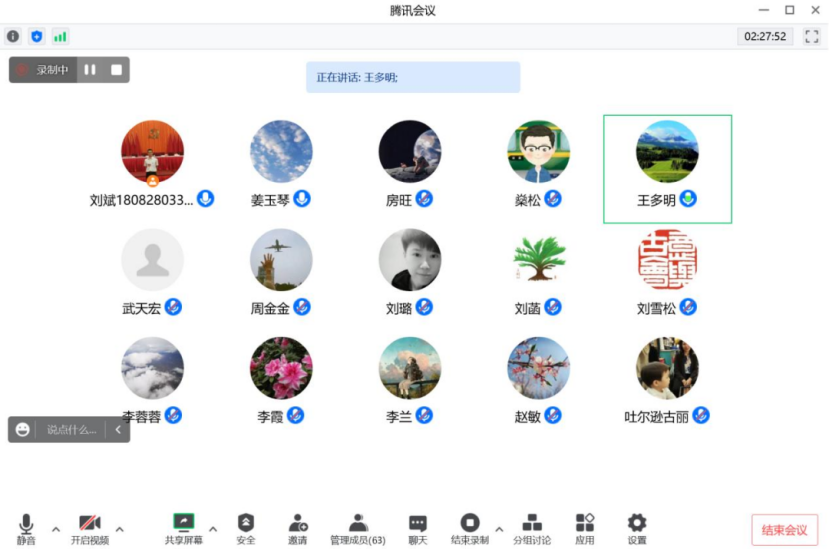Click the 录制中 recording indicator
The width and height of the screenshot is (830, 550).
pos(43,69)
